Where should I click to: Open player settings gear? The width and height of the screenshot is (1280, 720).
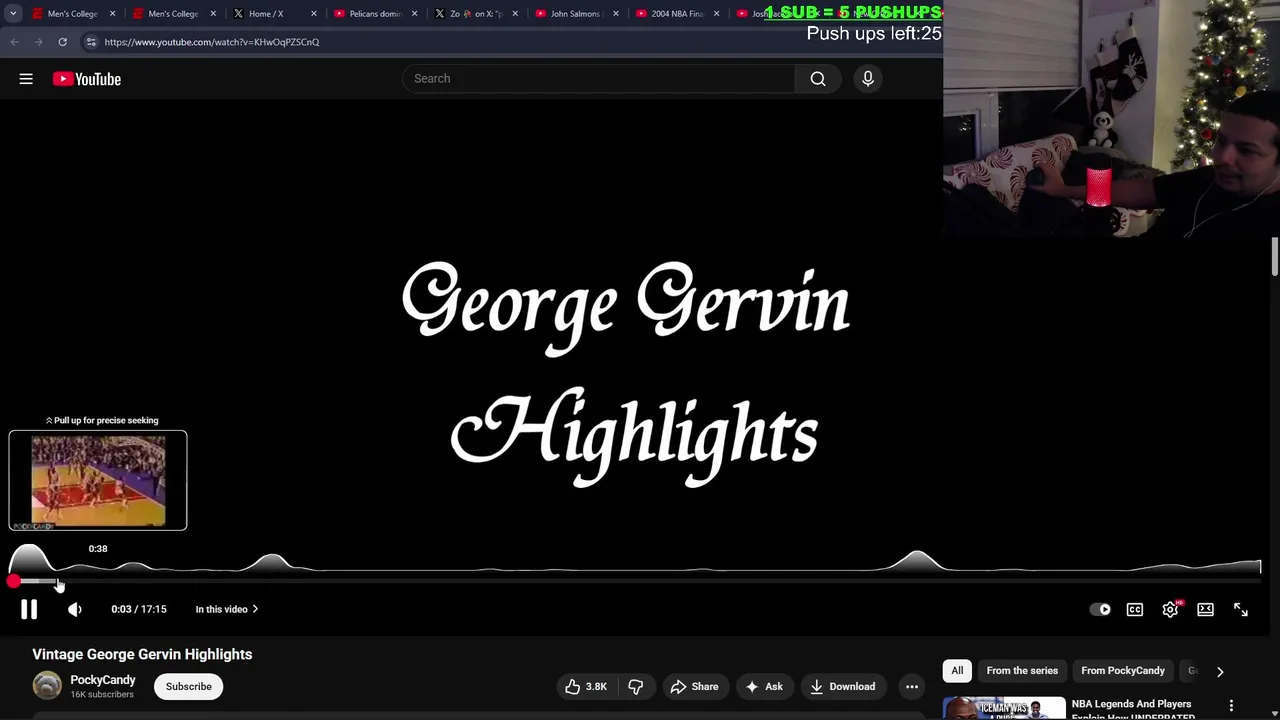click(x=1170, y=609)
